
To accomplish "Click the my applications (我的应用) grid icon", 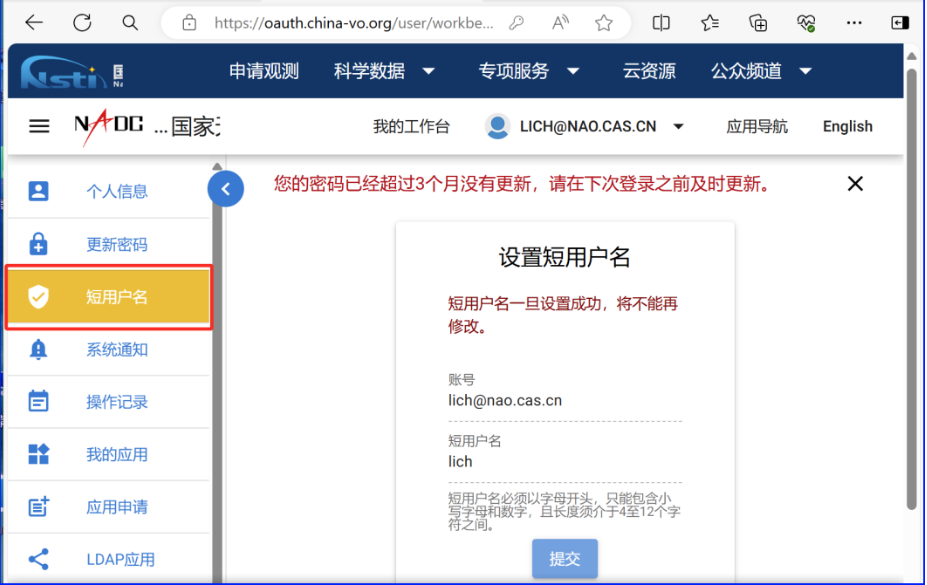I will tap(38, 454).
